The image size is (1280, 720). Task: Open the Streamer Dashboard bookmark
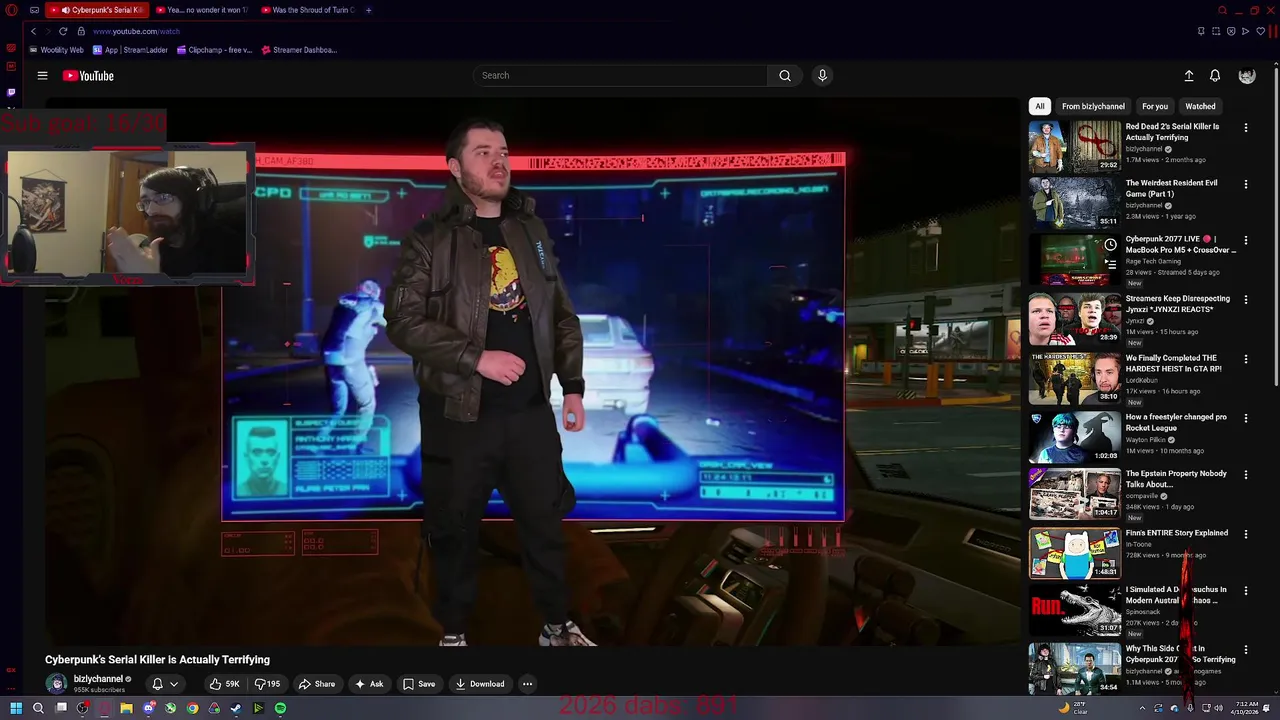(299, 50)
